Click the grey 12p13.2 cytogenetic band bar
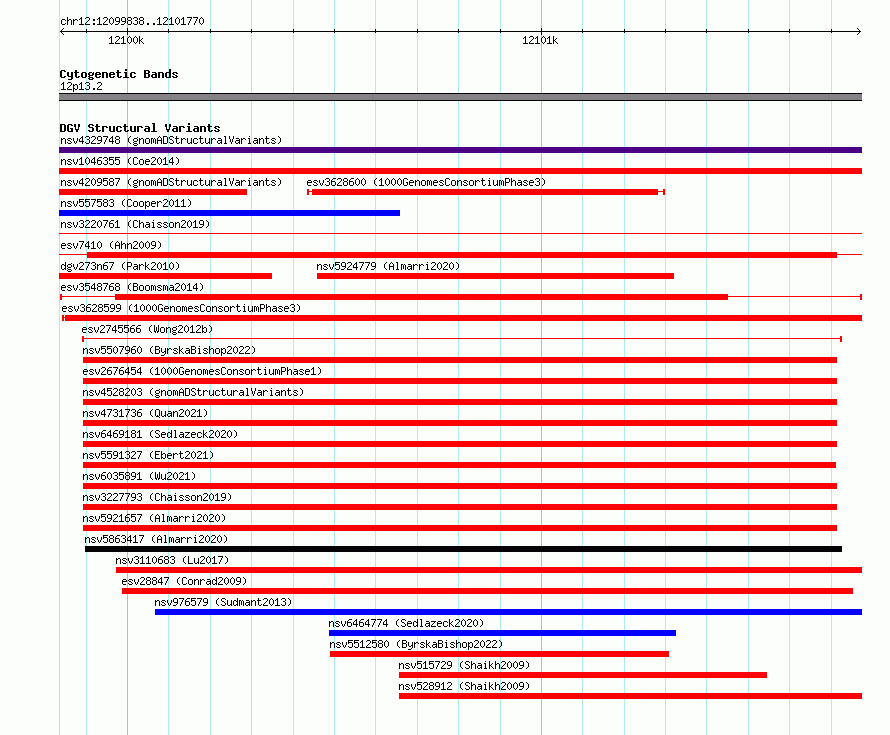 click(460, 97)
